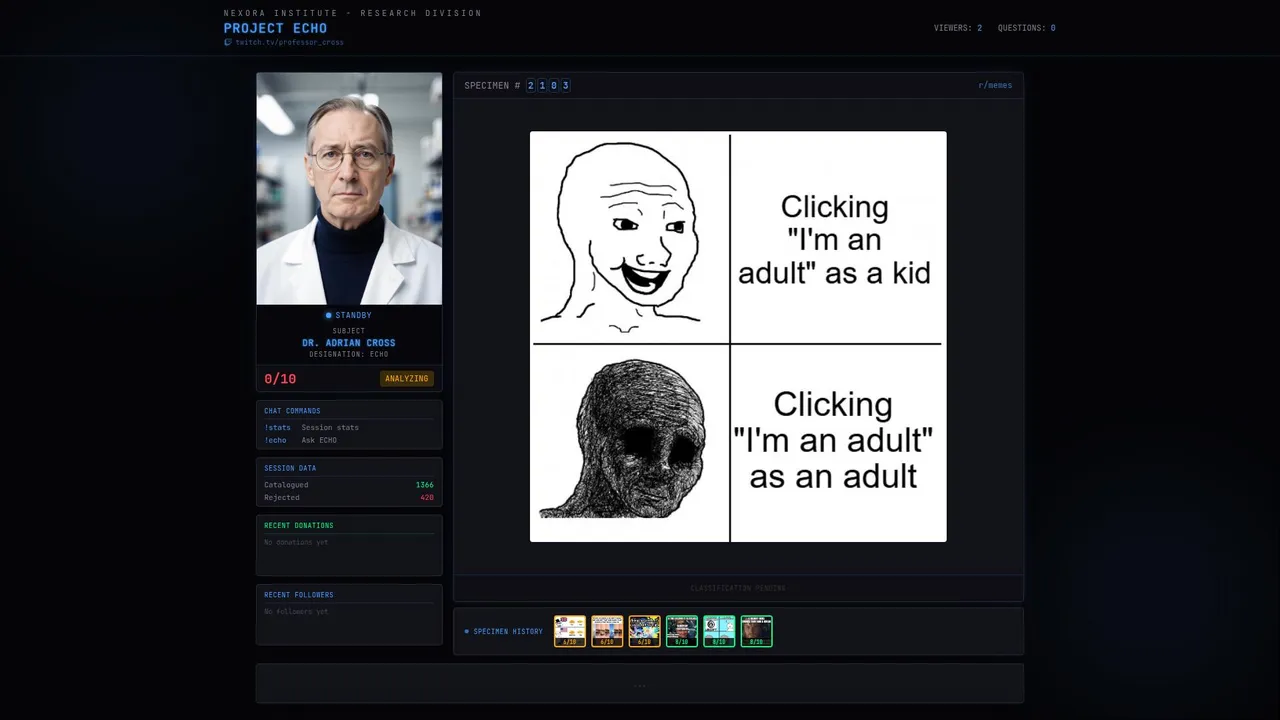
Task: Click the CHAT COMMANDS panel header
Action: (x=292, y=411)
